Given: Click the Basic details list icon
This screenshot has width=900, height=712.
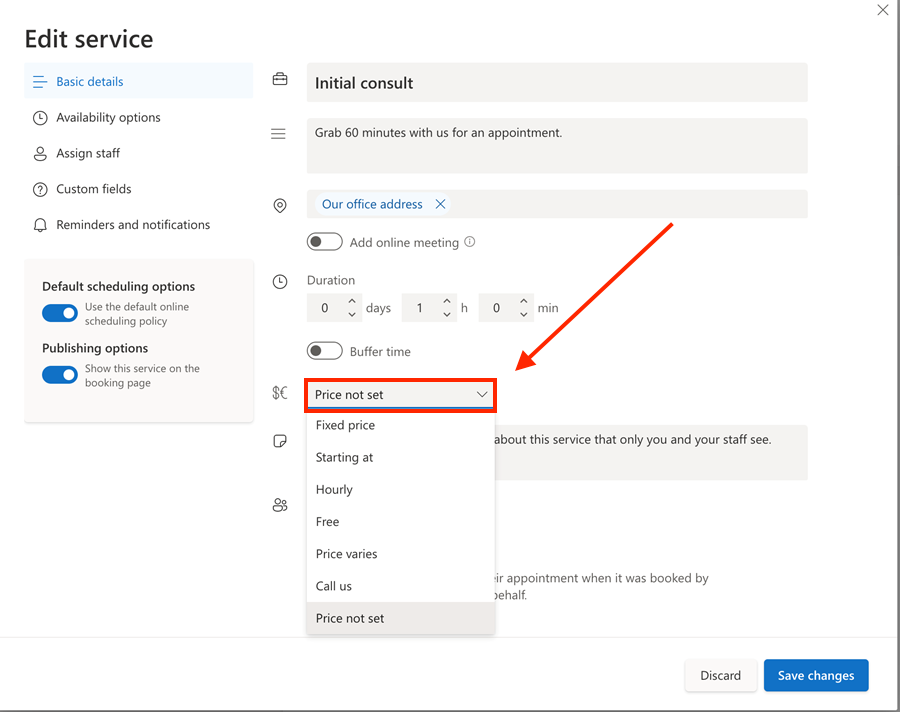Looking at the screenshot, I should coord(40,82).
